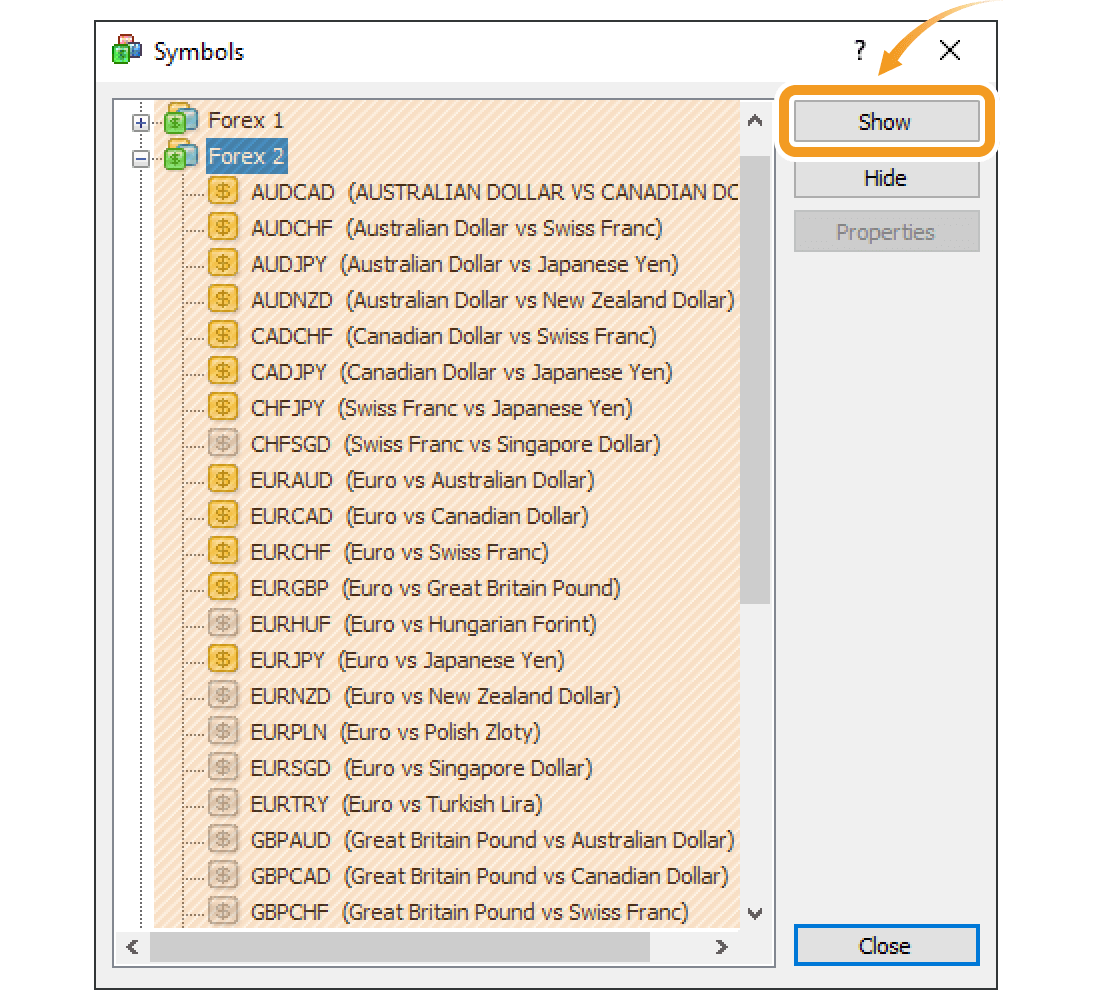Click the GBPCHF gray dollar symbol icon
Image resolution: width=1100 pixels, height=990 pixels.
coord(223,911)
